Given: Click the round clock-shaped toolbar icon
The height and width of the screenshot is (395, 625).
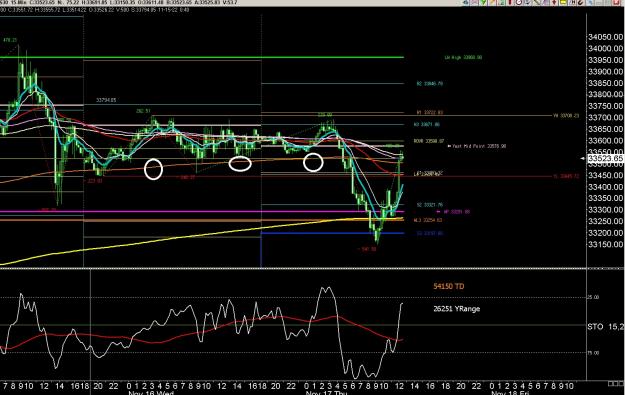Looking at the screenshot, I should coord(519,2).
